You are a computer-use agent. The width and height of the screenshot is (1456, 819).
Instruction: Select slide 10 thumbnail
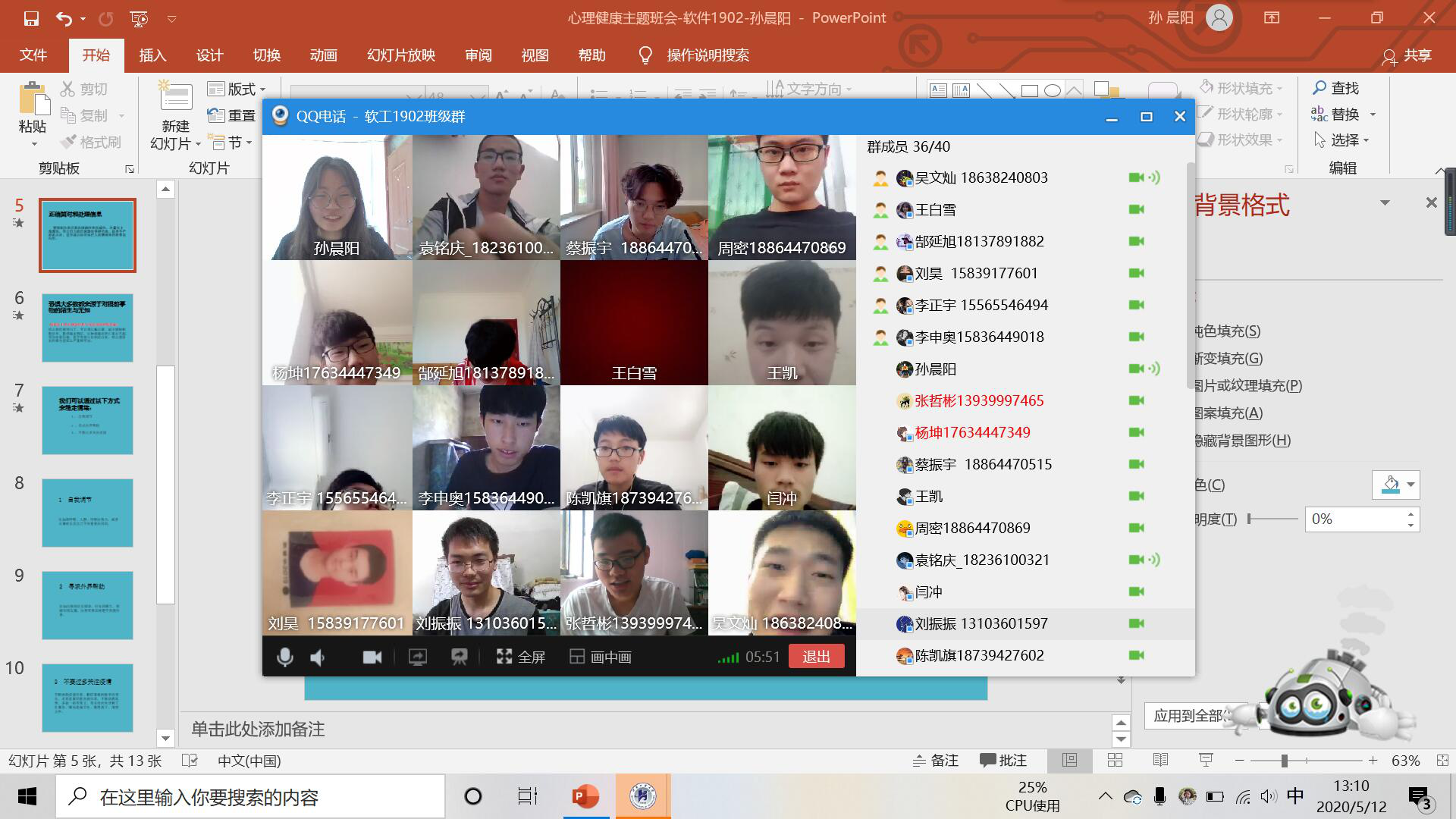(x=87, y=698)
